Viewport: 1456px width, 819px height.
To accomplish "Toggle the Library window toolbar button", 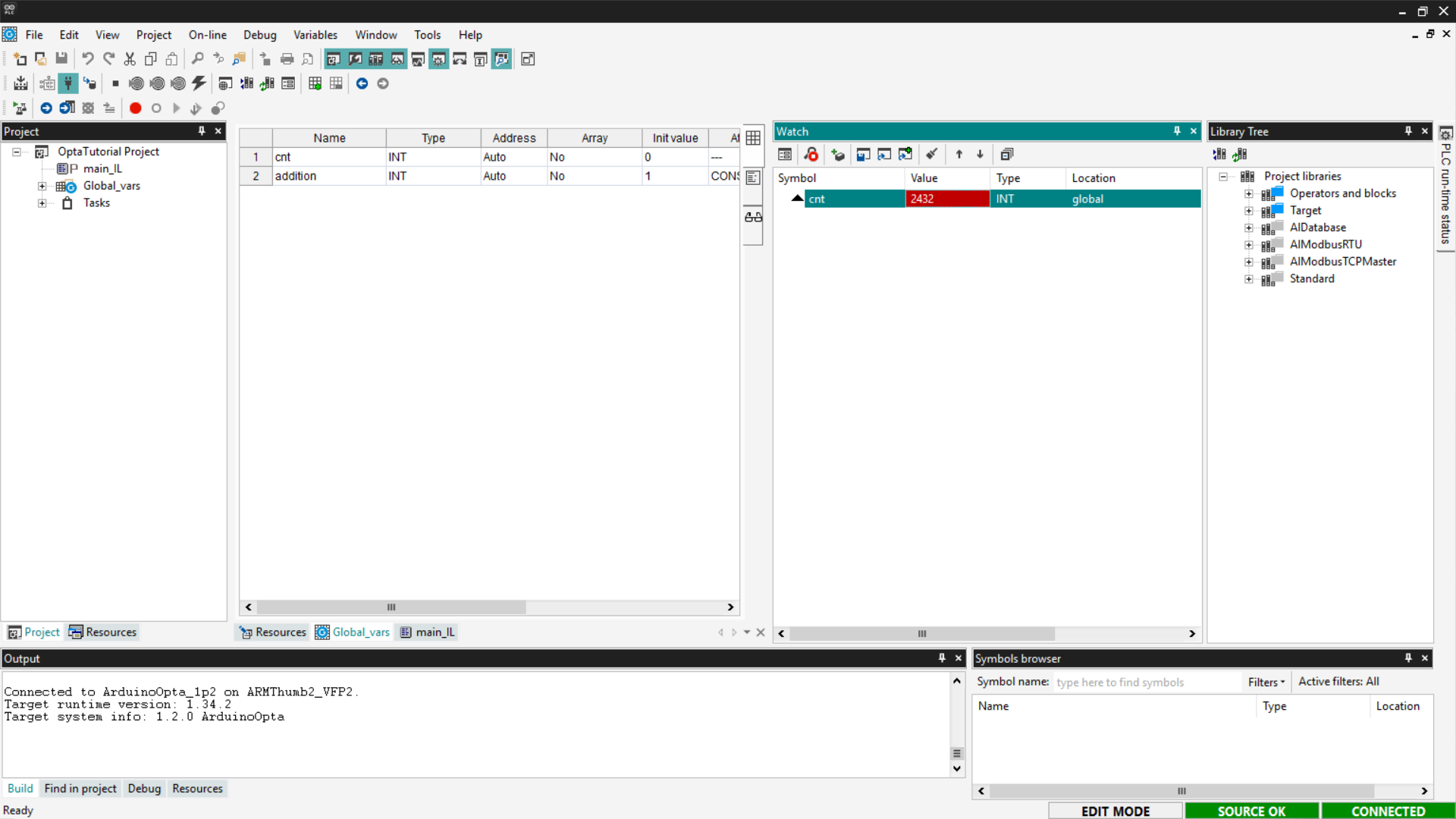I will pos(376,59).
